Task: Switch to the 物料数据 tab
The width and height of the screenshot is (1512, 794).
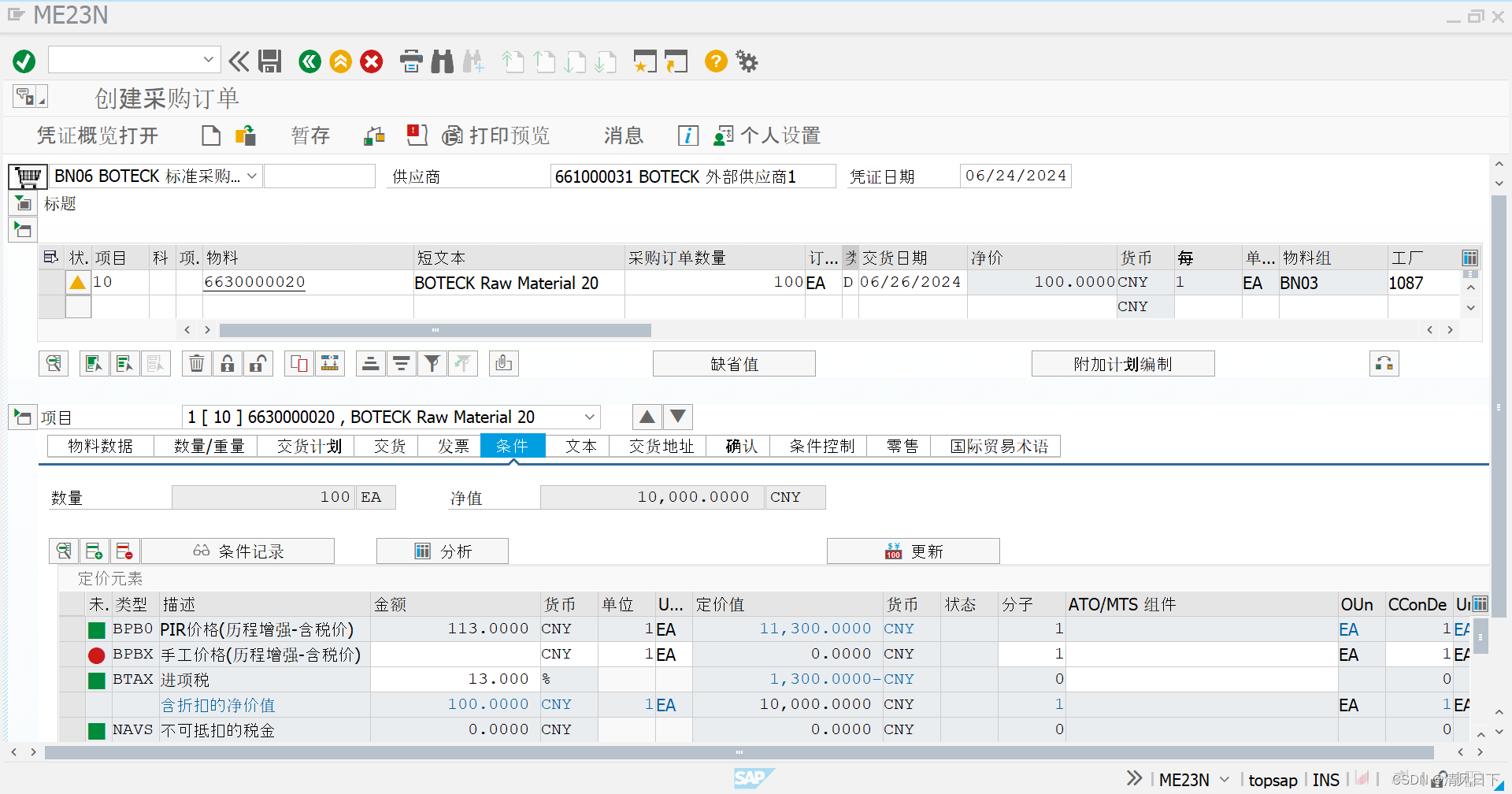Action: 100,447
